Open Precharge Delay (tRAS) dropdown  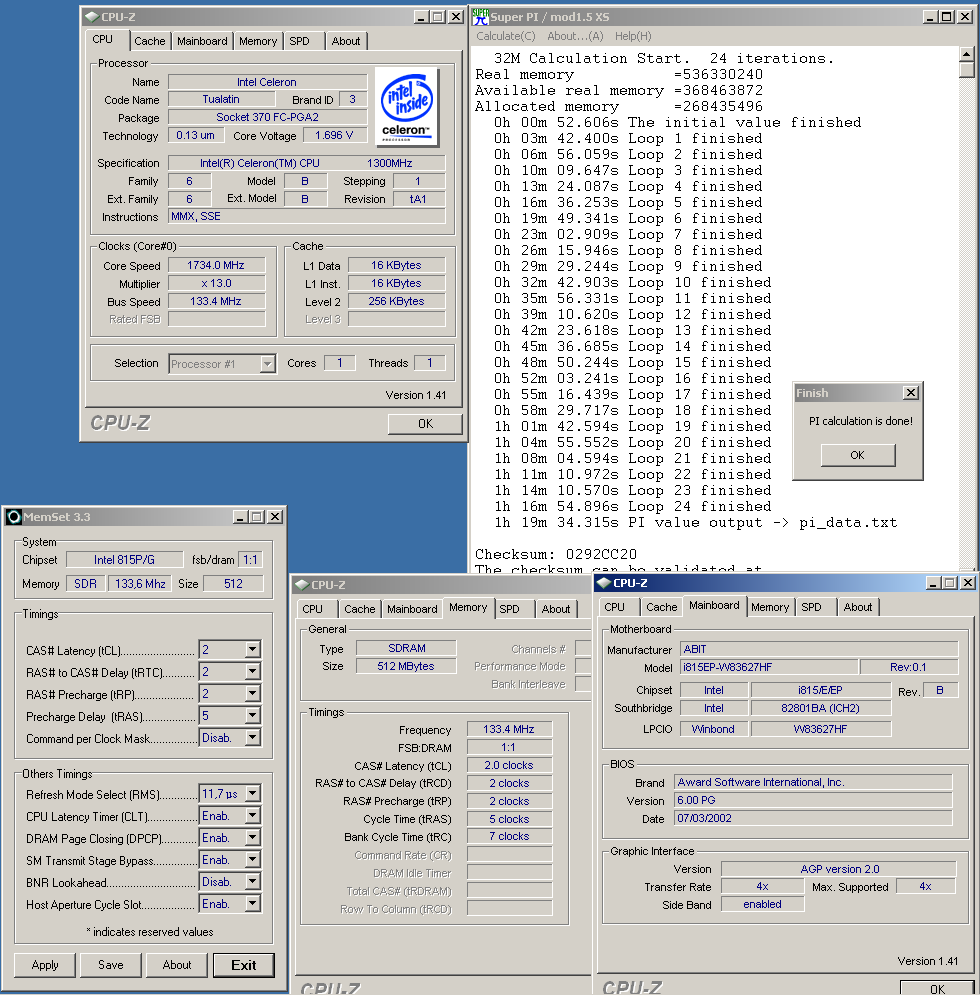(253, 716)
